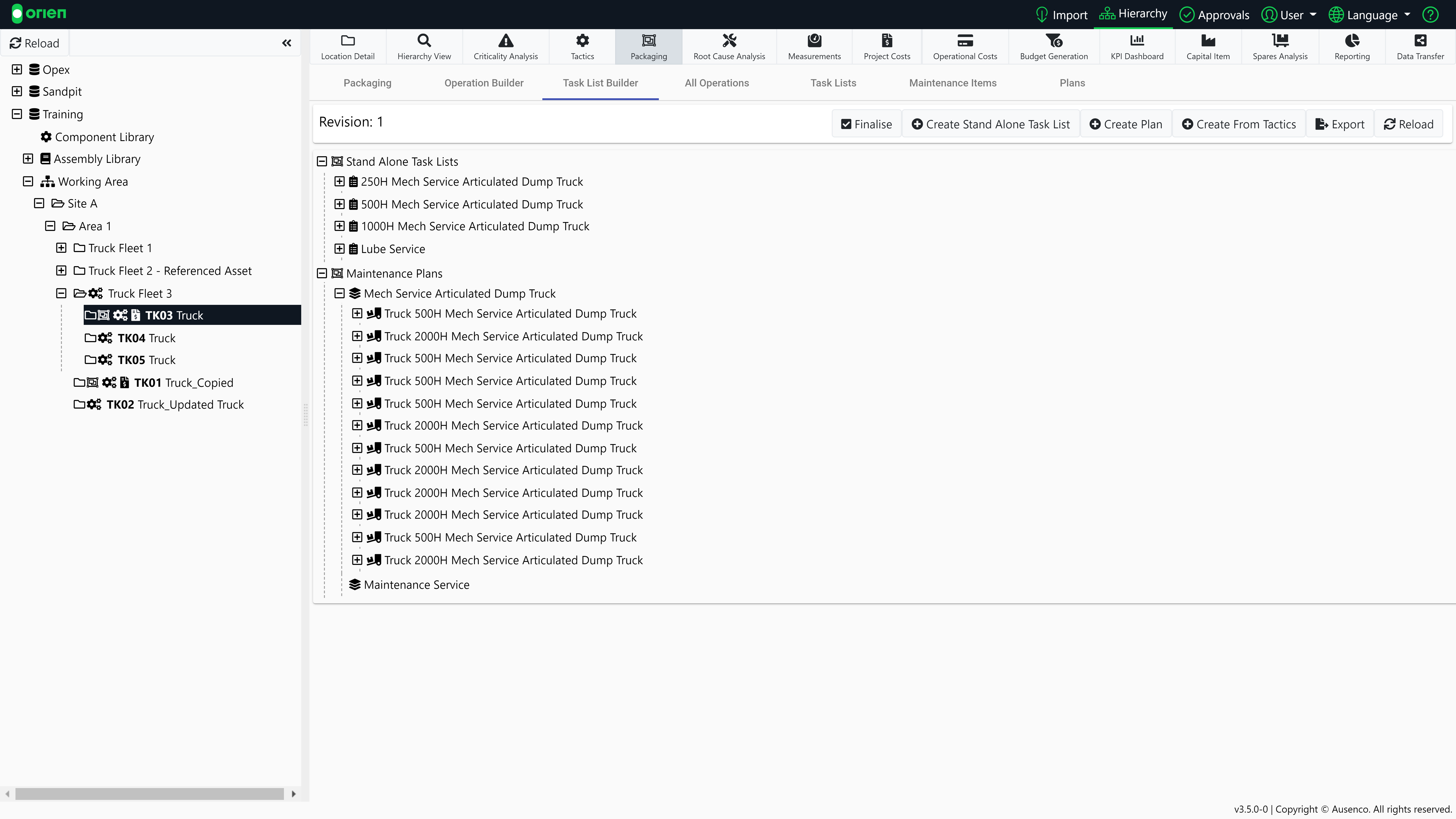This screenshot has height=819, width=1456.
Task: Switch to the All Operations tab
Action: coord(717,83)
